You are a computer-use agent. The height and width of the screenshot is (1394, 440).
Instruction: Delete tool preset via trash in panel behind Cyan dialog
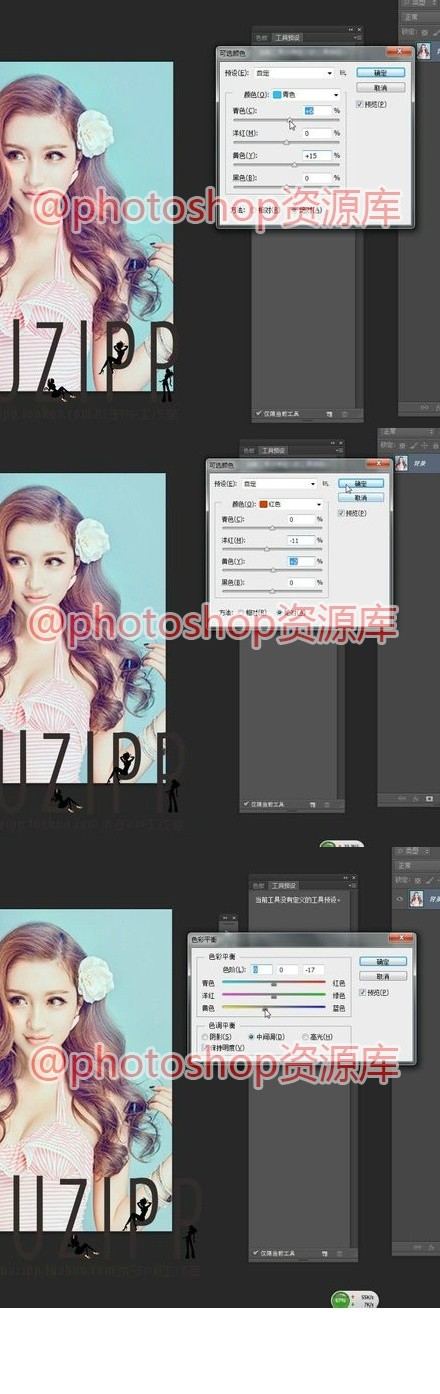(345, 413)
